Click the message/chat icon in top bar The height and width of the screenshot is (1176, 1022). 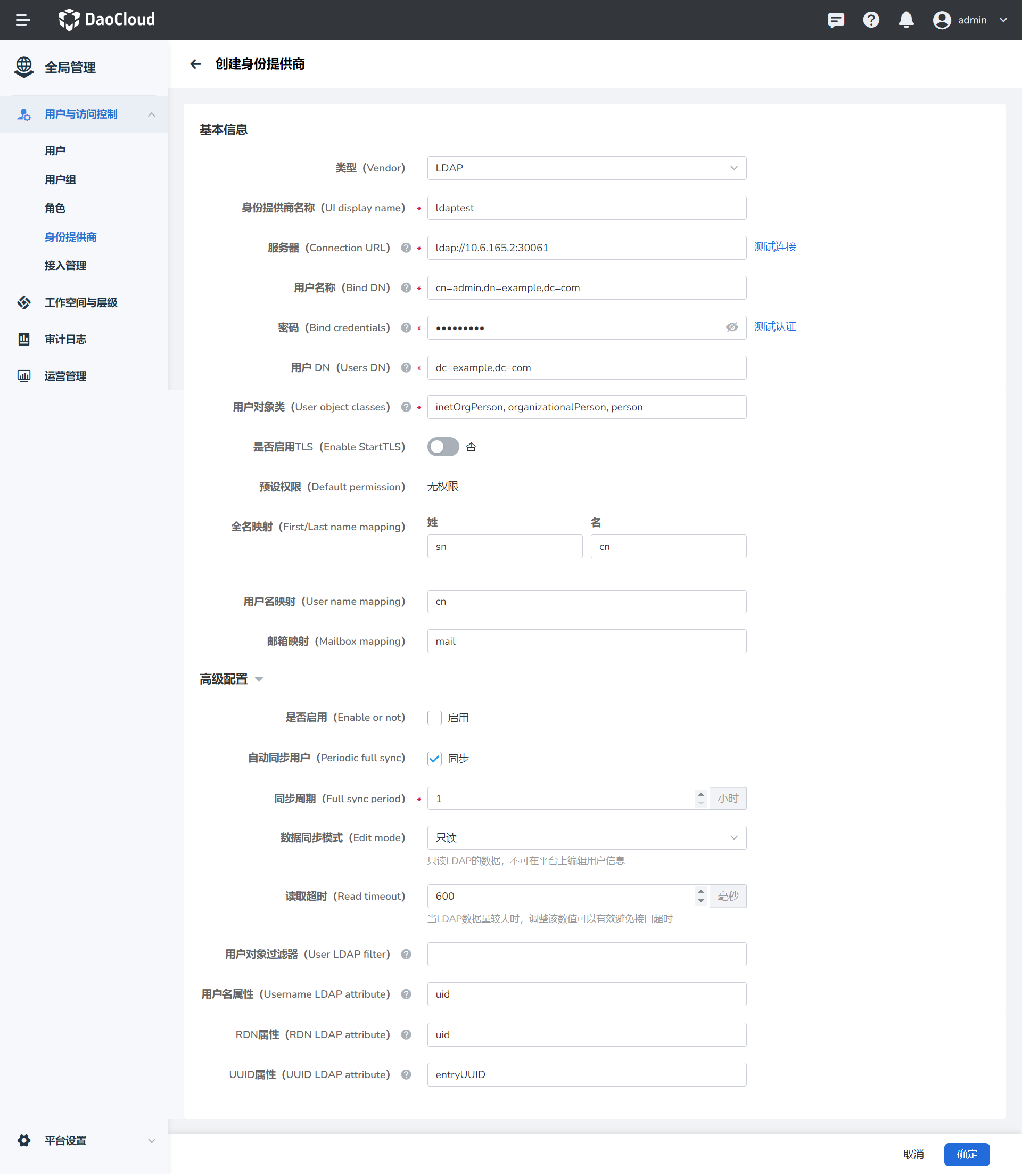point(836,19)
